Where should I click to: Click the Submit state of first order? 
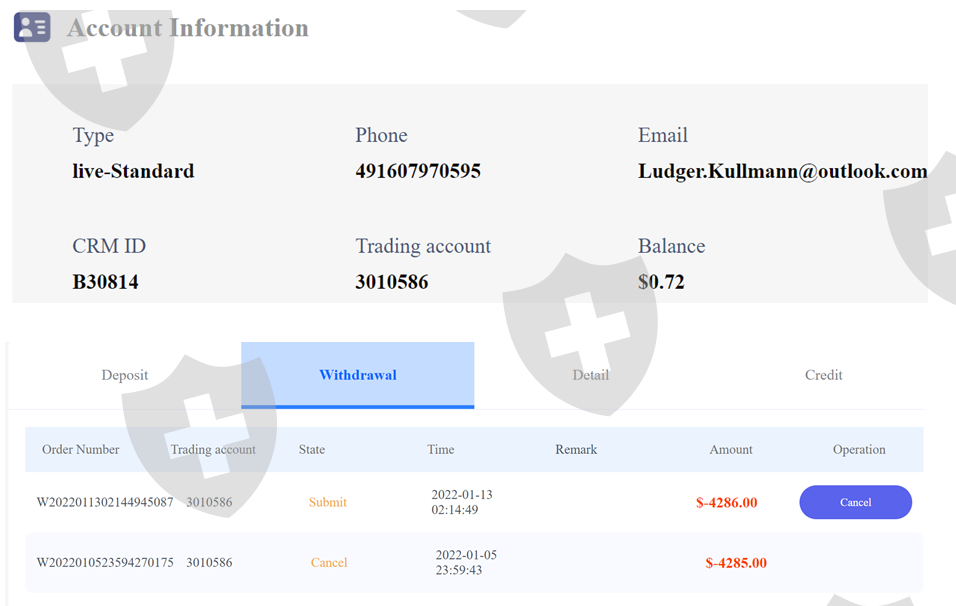(x=327, y=502)
